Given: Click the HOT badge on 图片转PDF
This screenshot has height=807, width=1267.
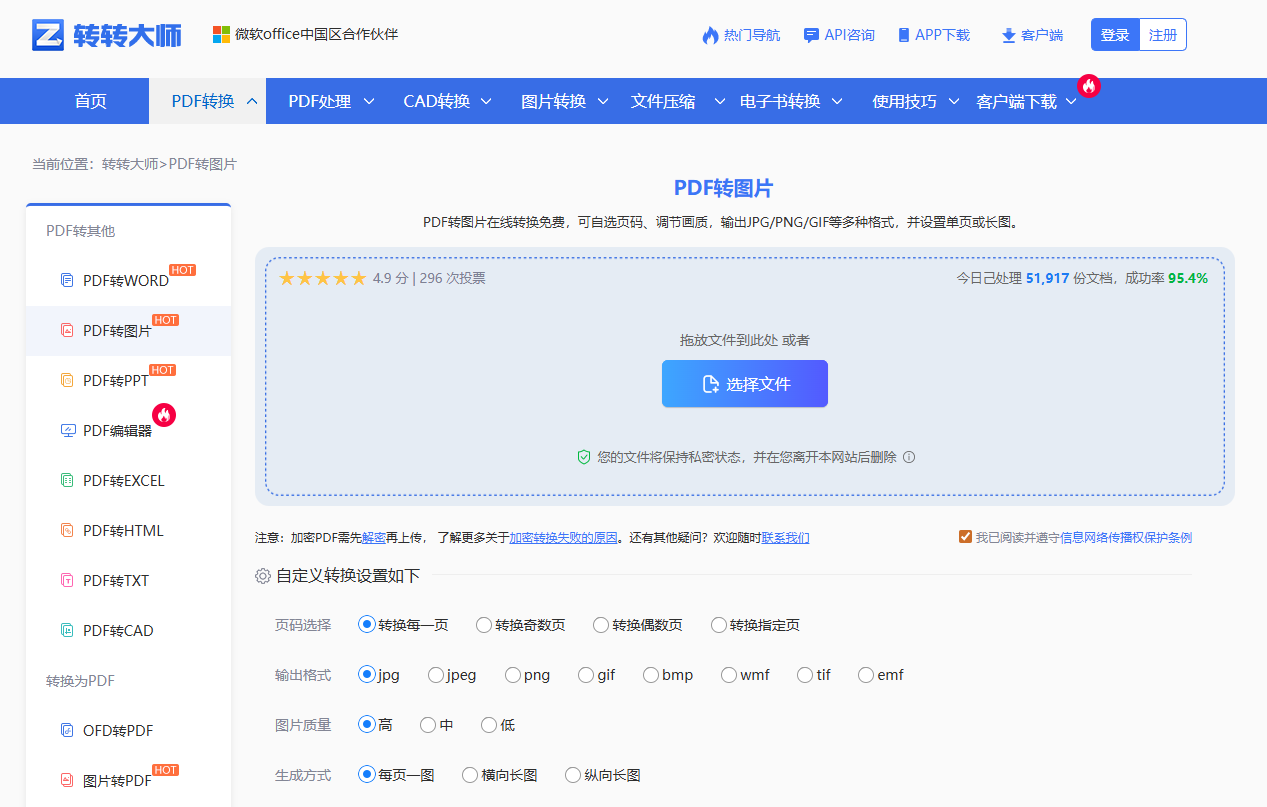Looking at the screenshot, I should point(165,770).
